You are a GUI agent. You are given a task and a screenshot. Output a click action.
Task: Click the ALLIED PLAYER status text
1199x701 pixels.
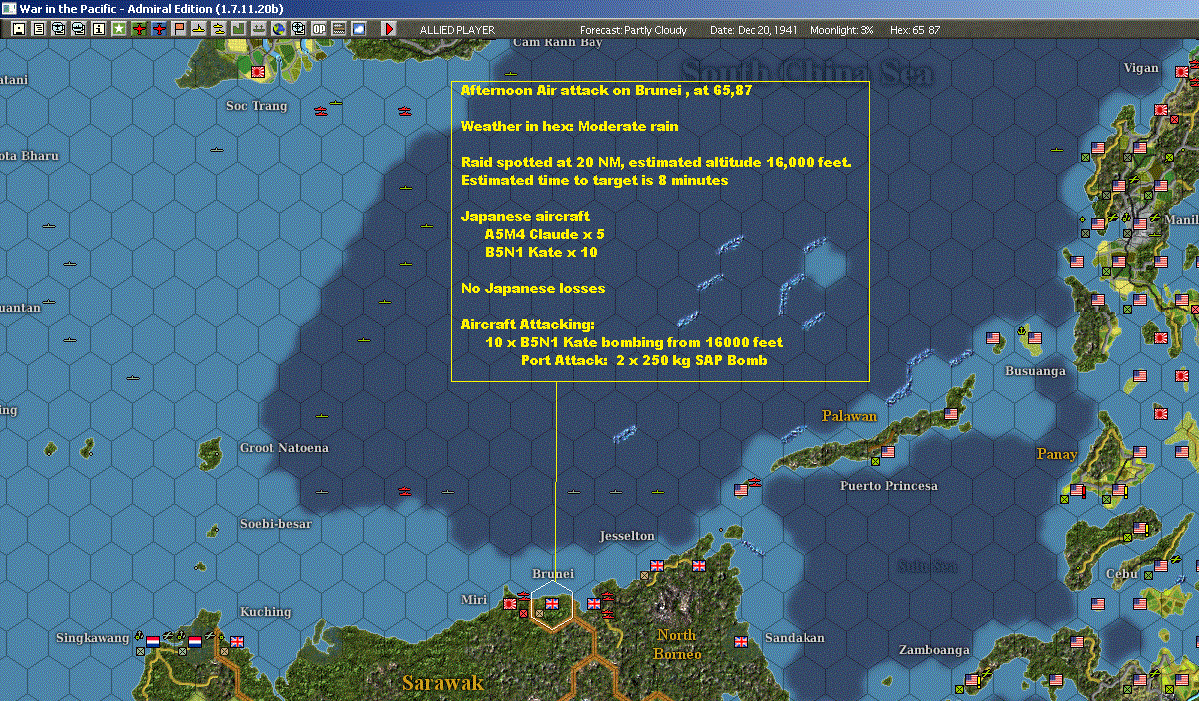(457, 30)
